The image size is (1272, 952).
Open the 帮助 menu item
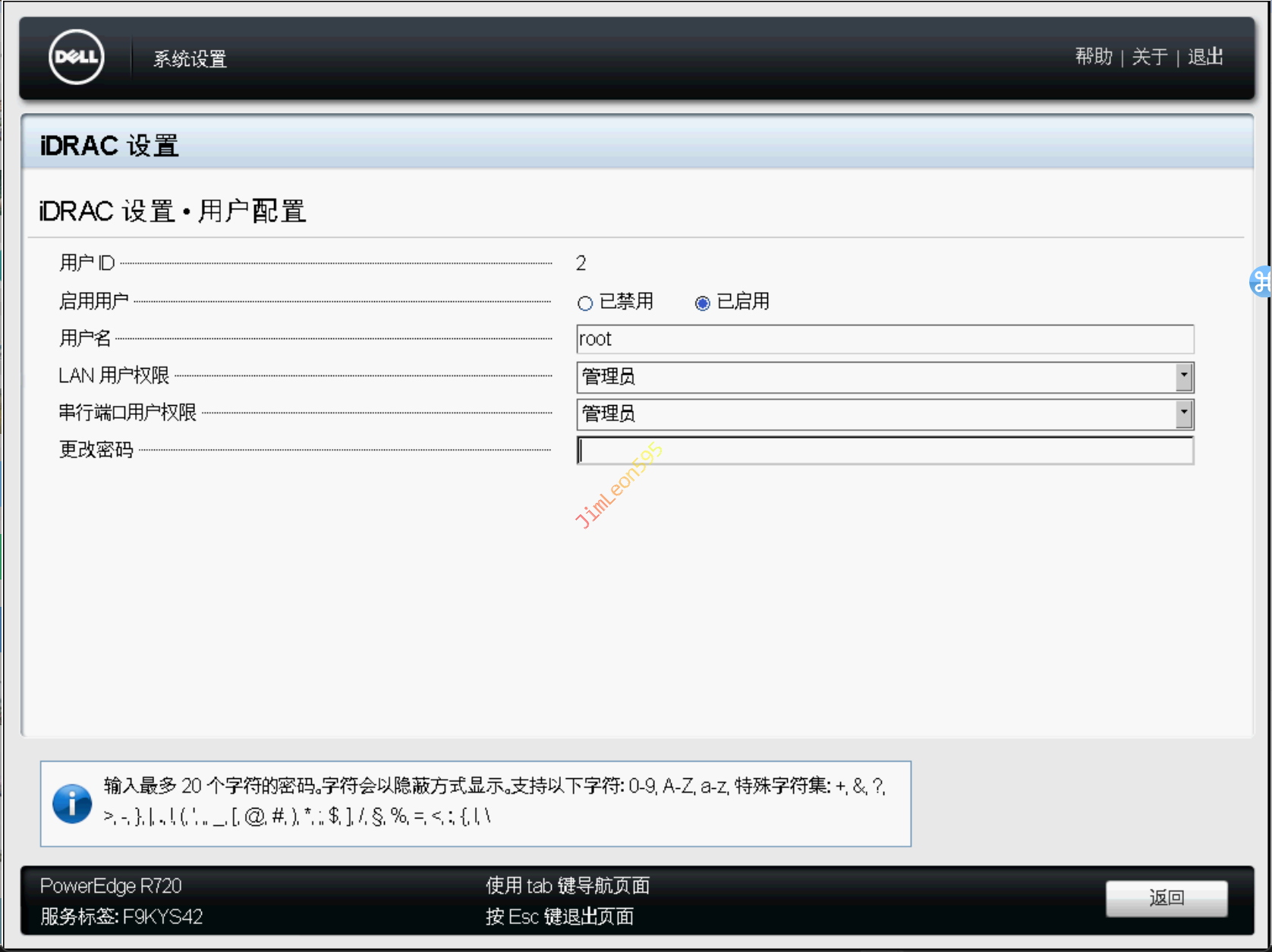point(1093,57)
